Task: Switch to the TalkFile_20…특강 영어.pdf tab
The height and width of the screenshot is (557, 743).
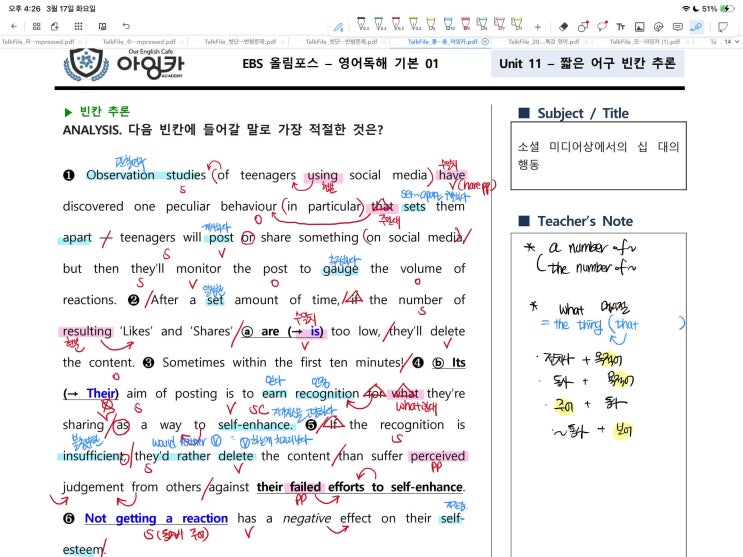Action: tap(544, 42)
